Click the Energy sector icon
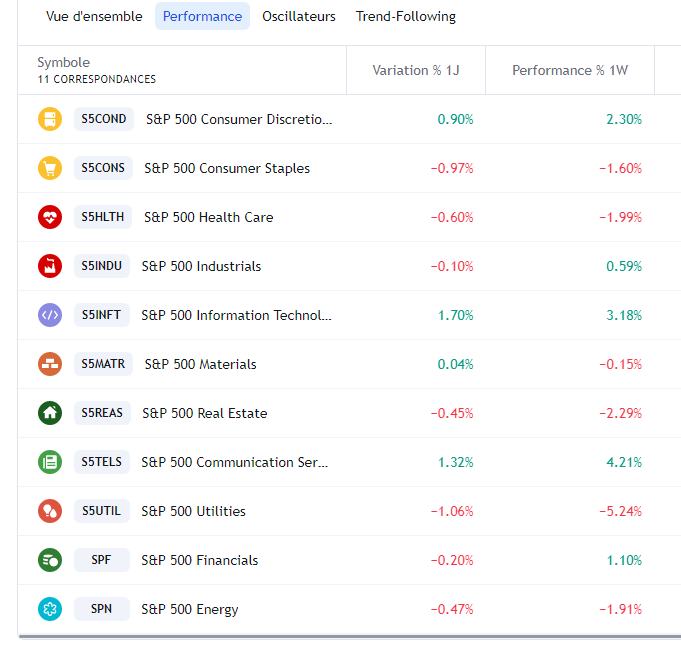Image resolution: width=681 pixels, height=657 pixels. point(50,609)
